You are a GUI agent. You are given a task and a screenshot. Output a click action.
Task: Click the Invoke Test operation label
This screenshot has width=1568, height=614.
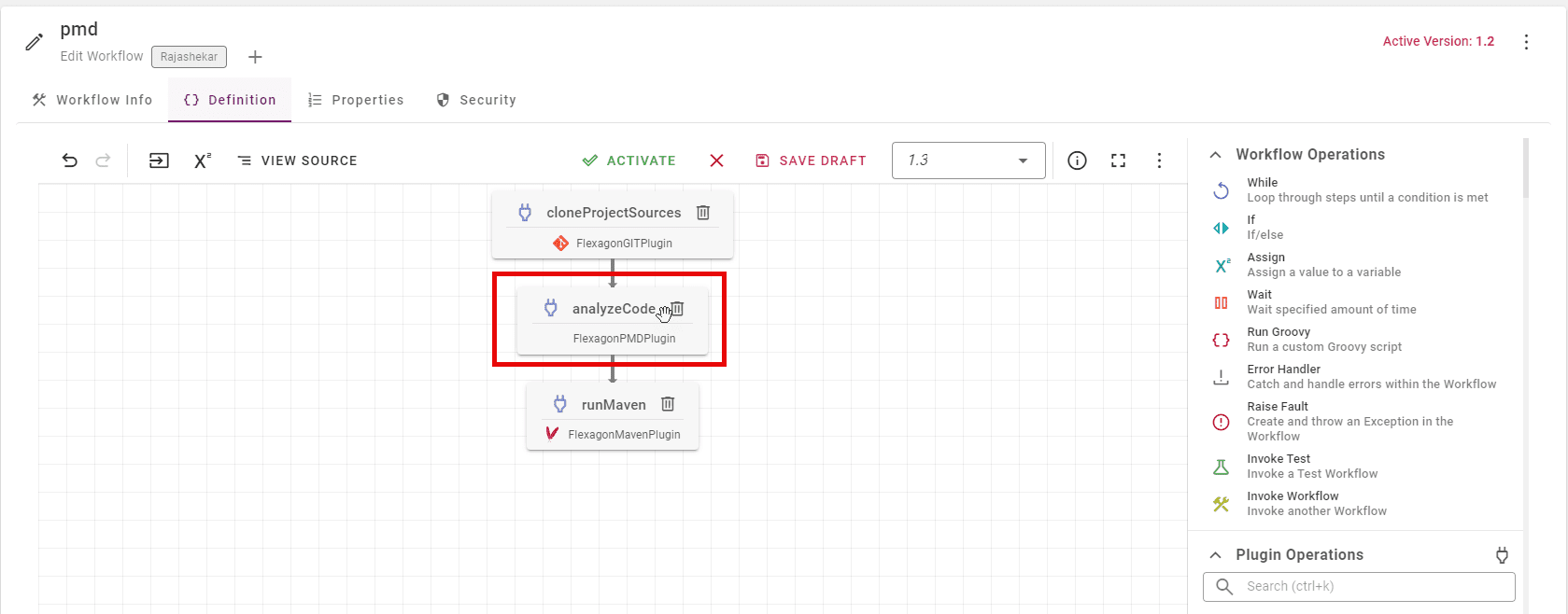1278,459
